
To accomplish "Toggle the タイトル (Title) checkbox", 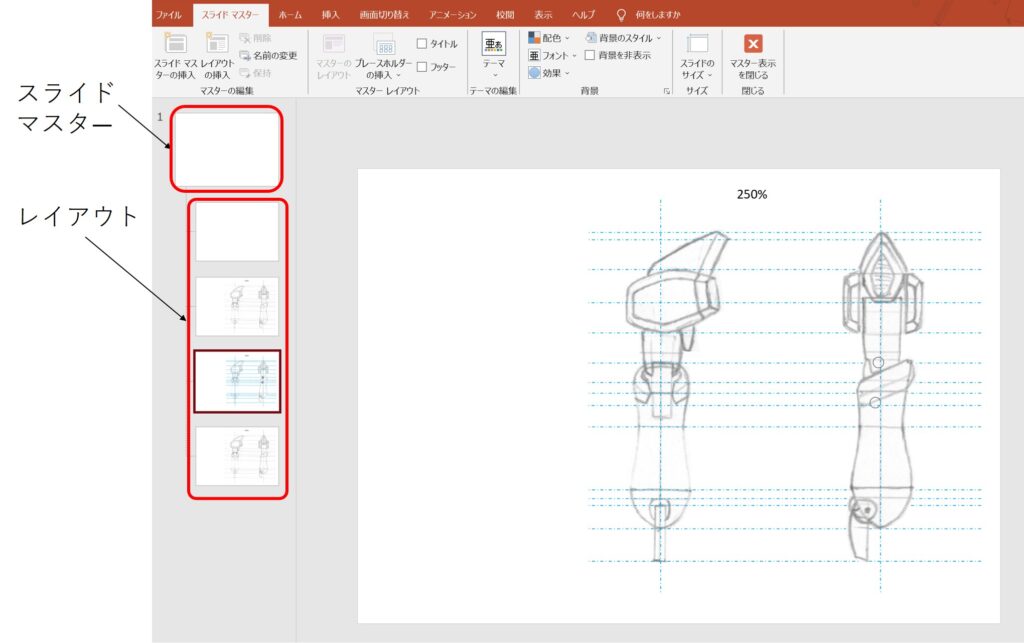I will point(422,44).
